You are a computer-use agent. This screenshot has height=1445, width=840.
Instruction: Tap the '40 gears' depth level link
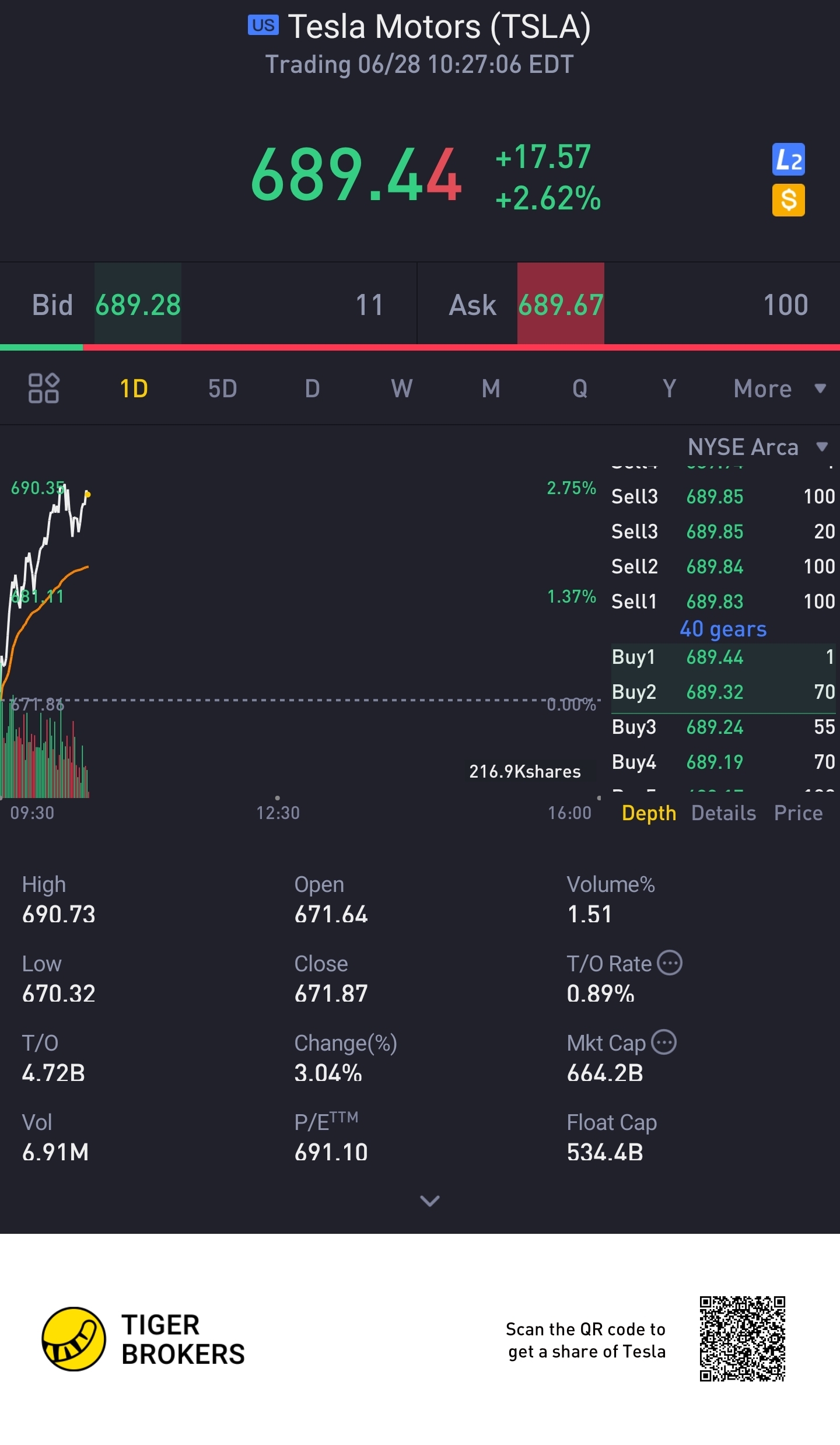pyautogui.click(x=723, y=629)
